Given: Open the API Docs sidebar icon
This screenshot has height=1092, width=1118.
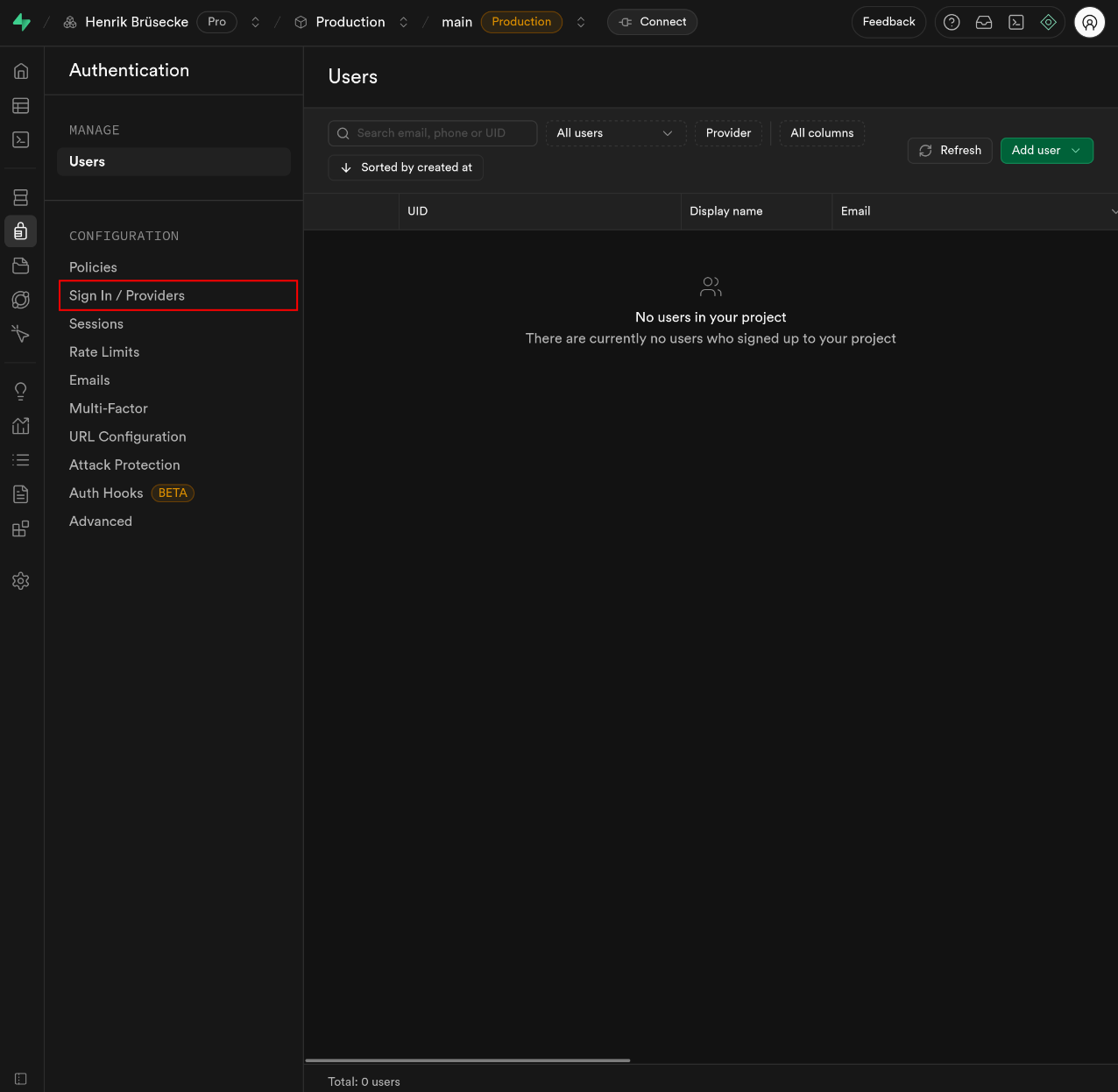Looking at the screenshot, I should 20,493.
